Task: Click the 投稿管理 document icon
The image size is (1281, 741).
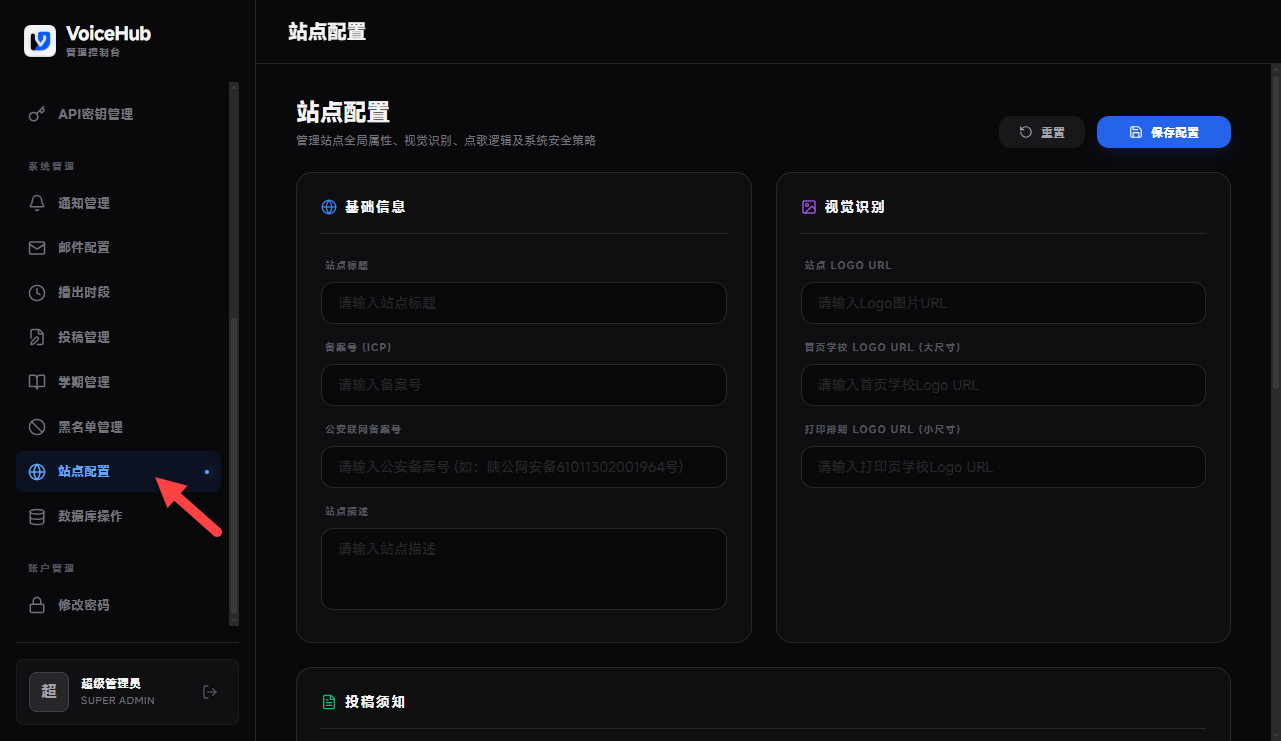Action: (x=37, y=337)
